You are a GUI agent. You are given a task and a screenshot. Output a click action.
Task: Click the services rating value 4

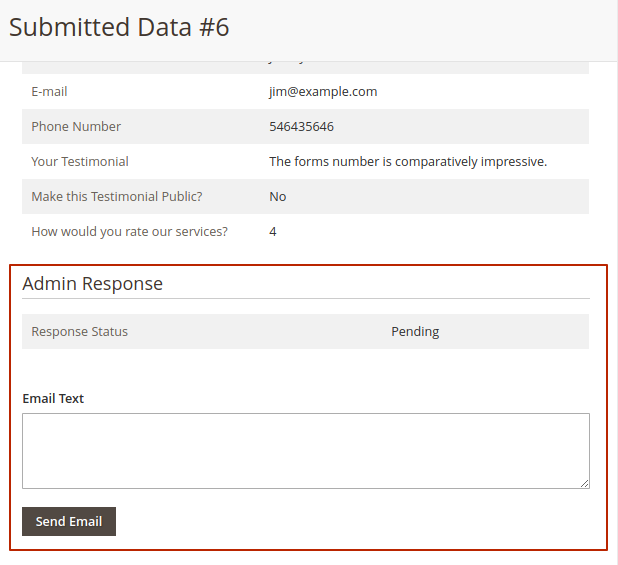pos(273,231)
